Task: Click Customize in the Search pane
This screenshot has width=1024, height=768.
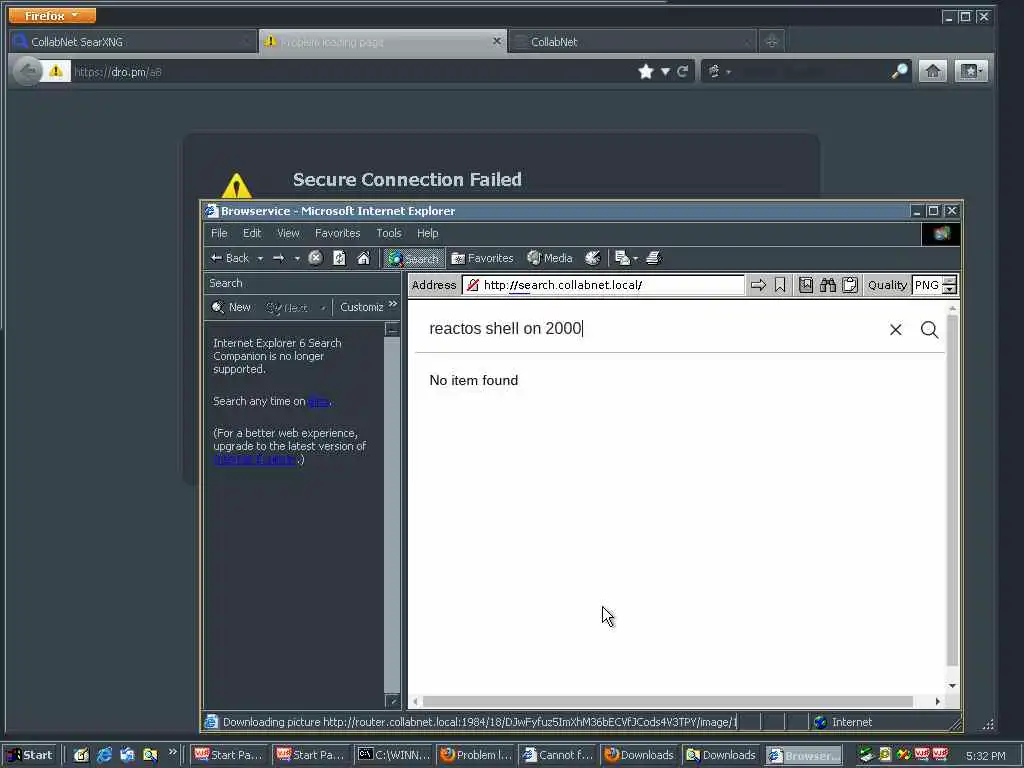Action: tap(362, 307)
